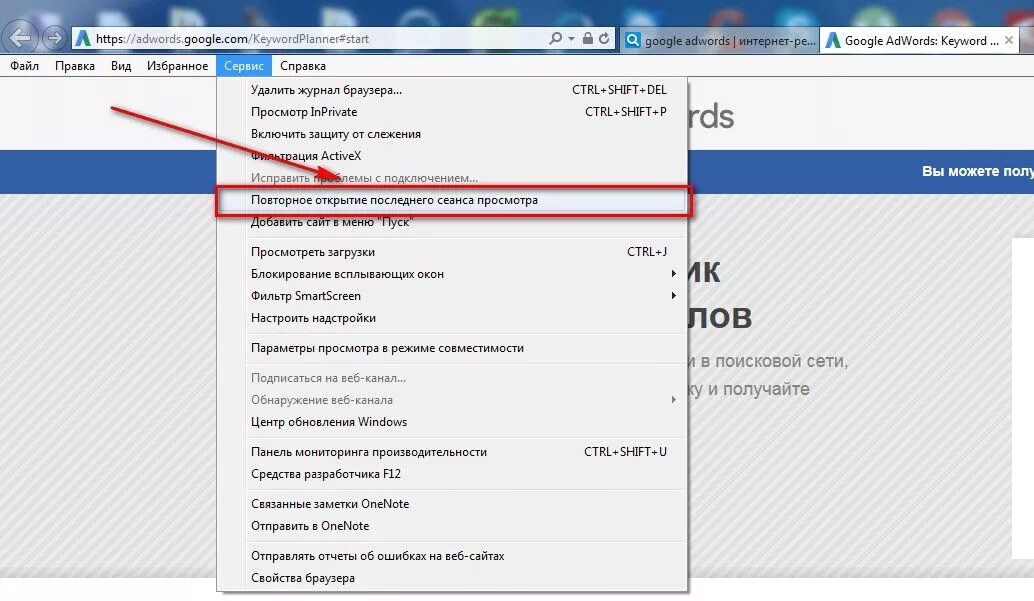Open the Справка menu
This screenshot has height=601, width=1034.
click(x=303, y=66)
